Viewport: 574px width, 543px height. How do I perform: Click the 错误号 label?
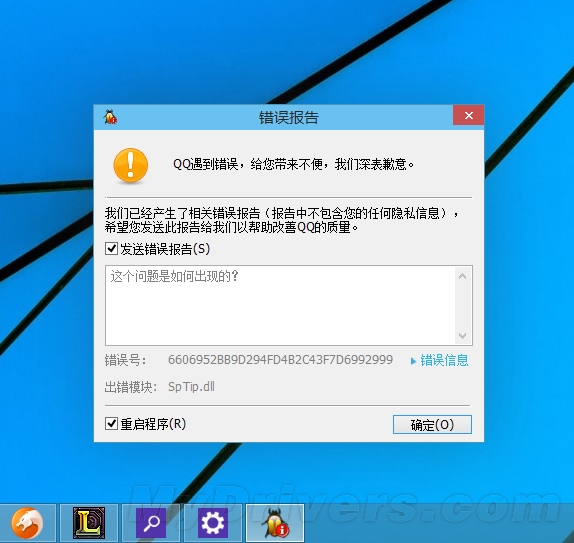pos(126,360)
